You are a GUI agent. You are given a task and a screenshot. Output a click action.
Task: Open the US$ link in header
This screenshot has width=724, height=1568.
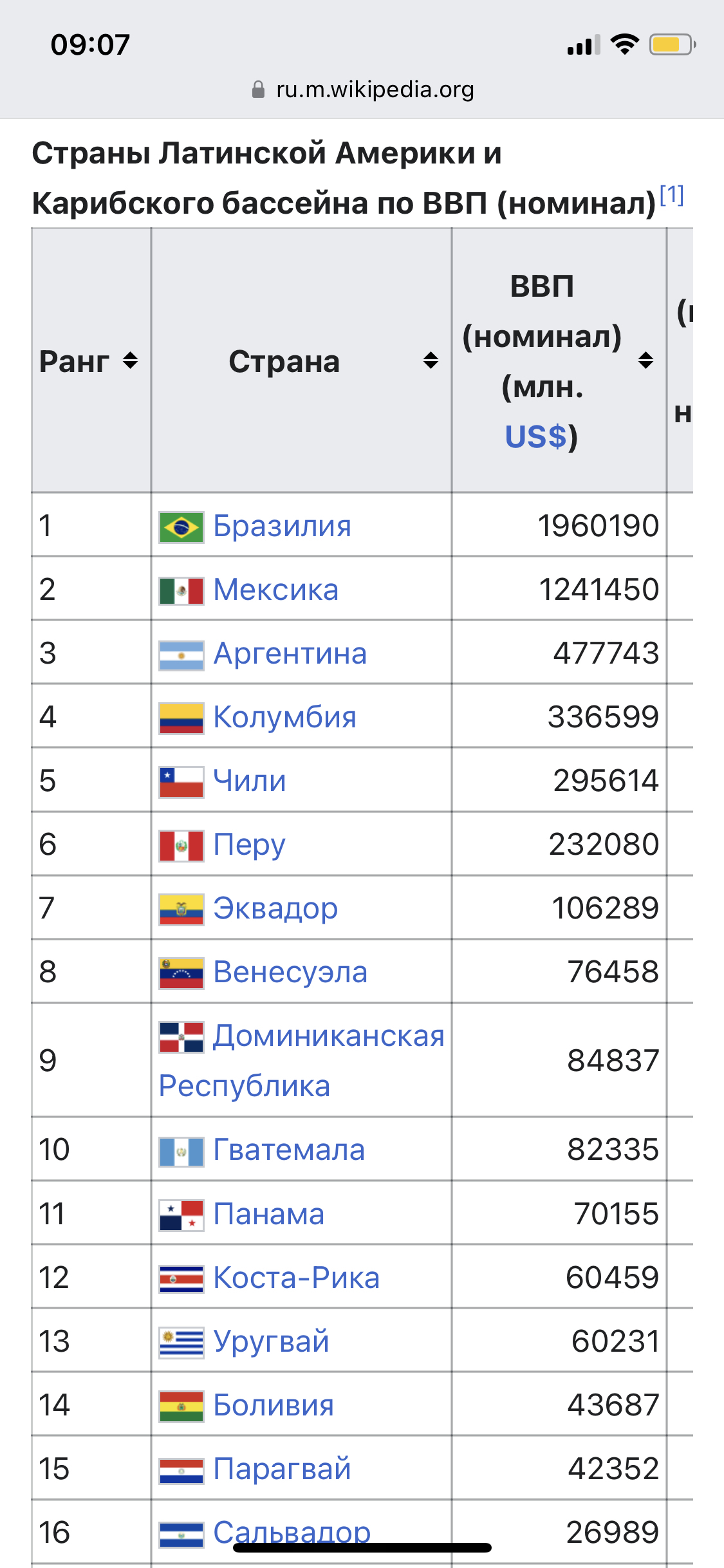[x=535, y=436]
